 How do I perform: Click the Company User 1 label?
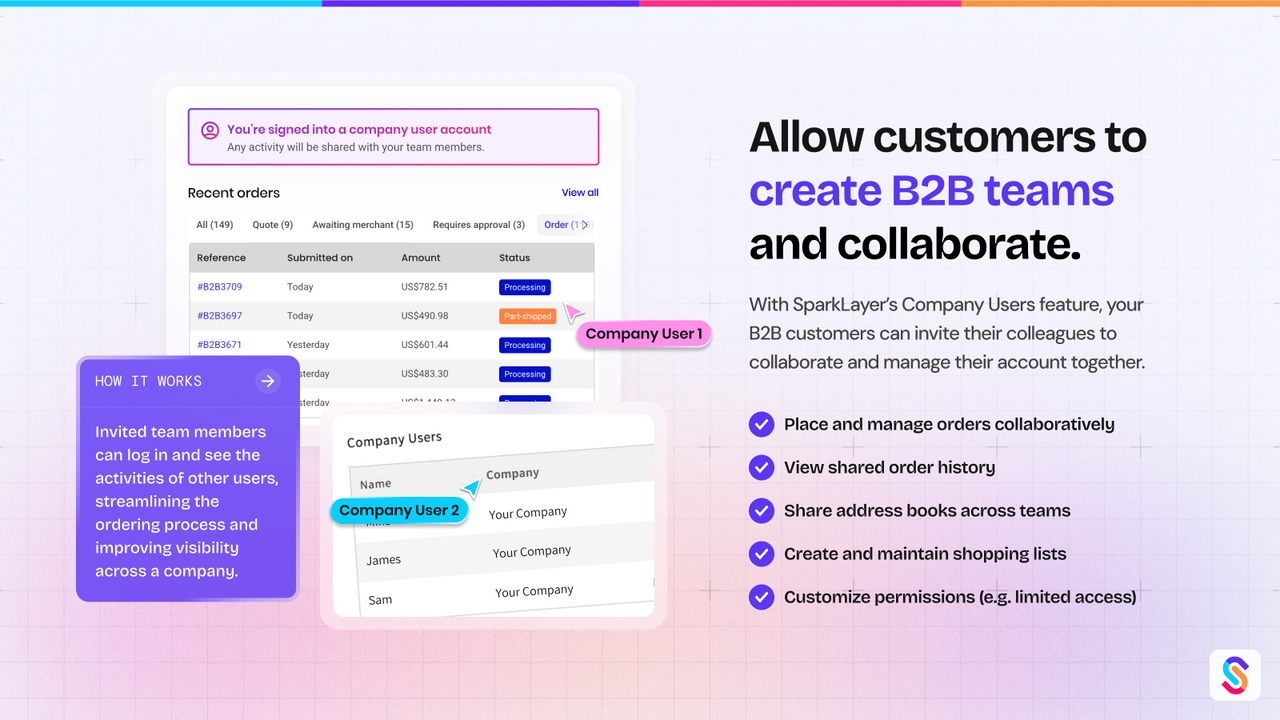[644, 334]
